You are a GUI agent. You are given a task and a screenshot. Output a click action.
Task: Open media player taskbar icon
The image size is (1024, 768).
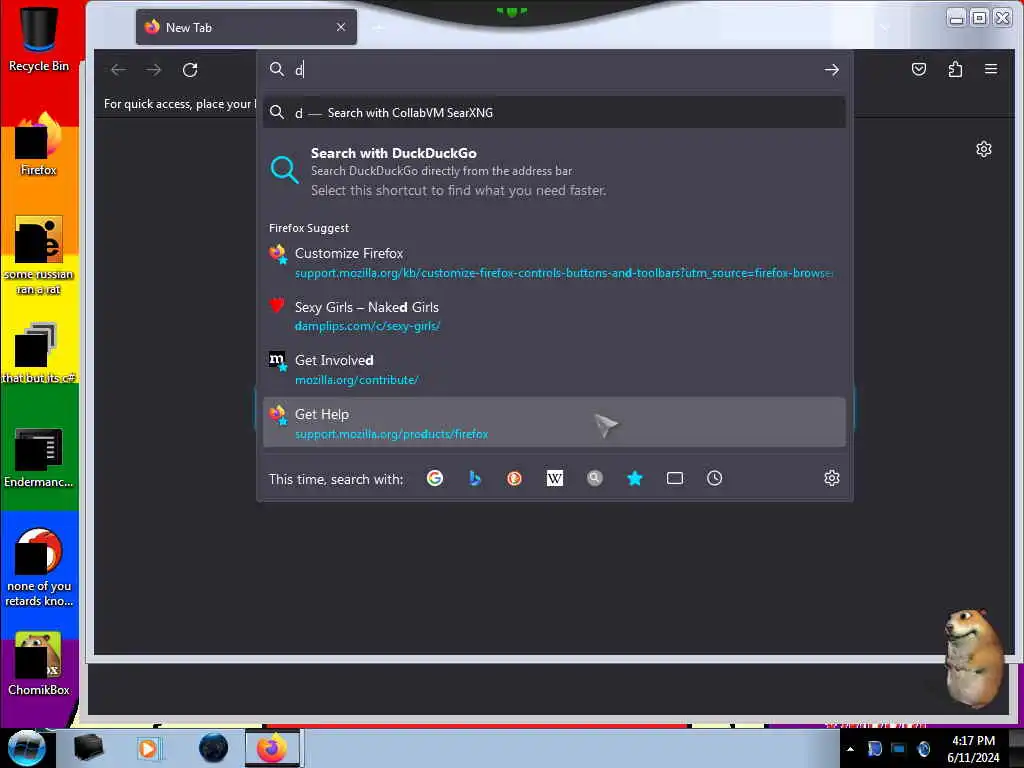click(x=148, y=748)
